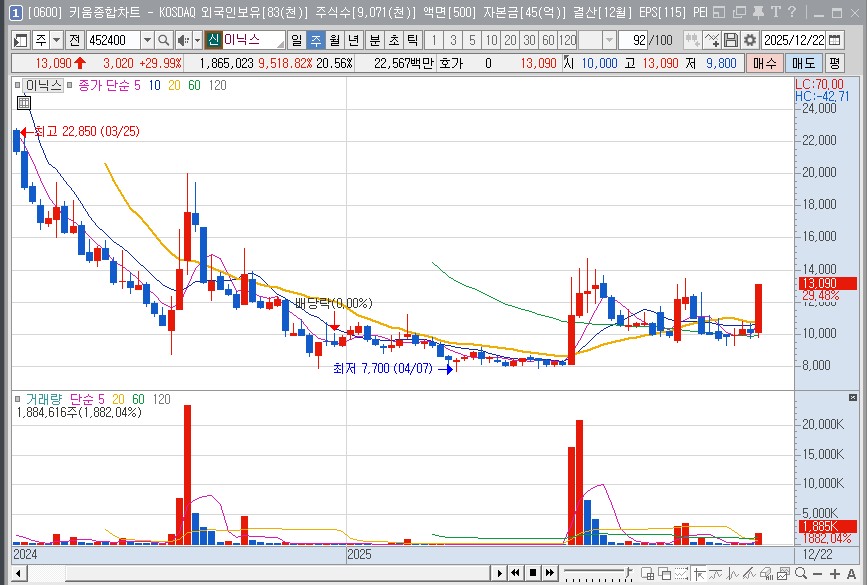Open the stock code 452400 dropdown arrow
Viewport: 867px width, 585px height.
point(147,40)
